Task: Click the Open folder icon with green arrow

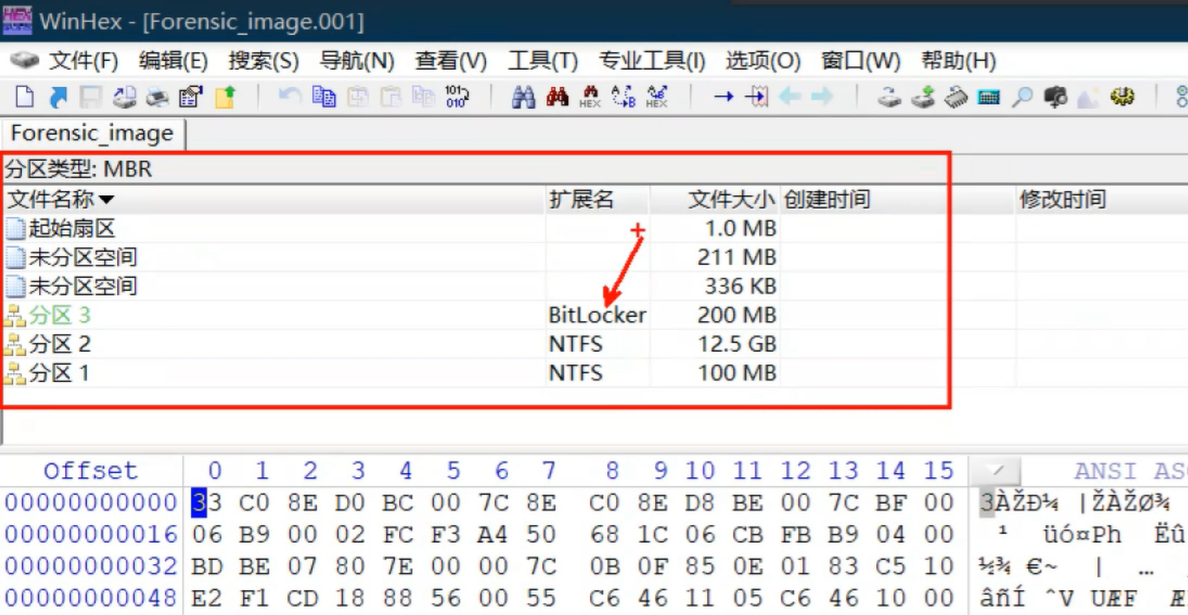Action: (225, 97)
